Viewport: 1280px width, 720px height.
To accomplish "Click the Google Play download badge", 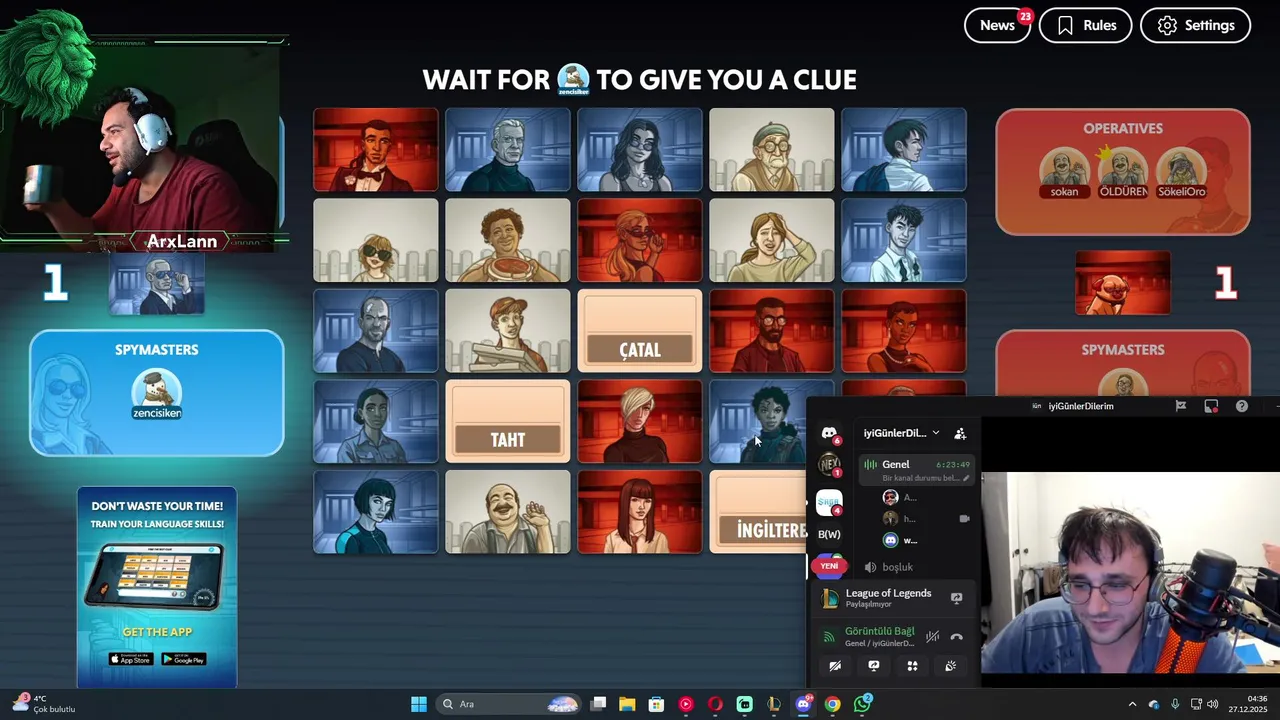I will point(184,659).
